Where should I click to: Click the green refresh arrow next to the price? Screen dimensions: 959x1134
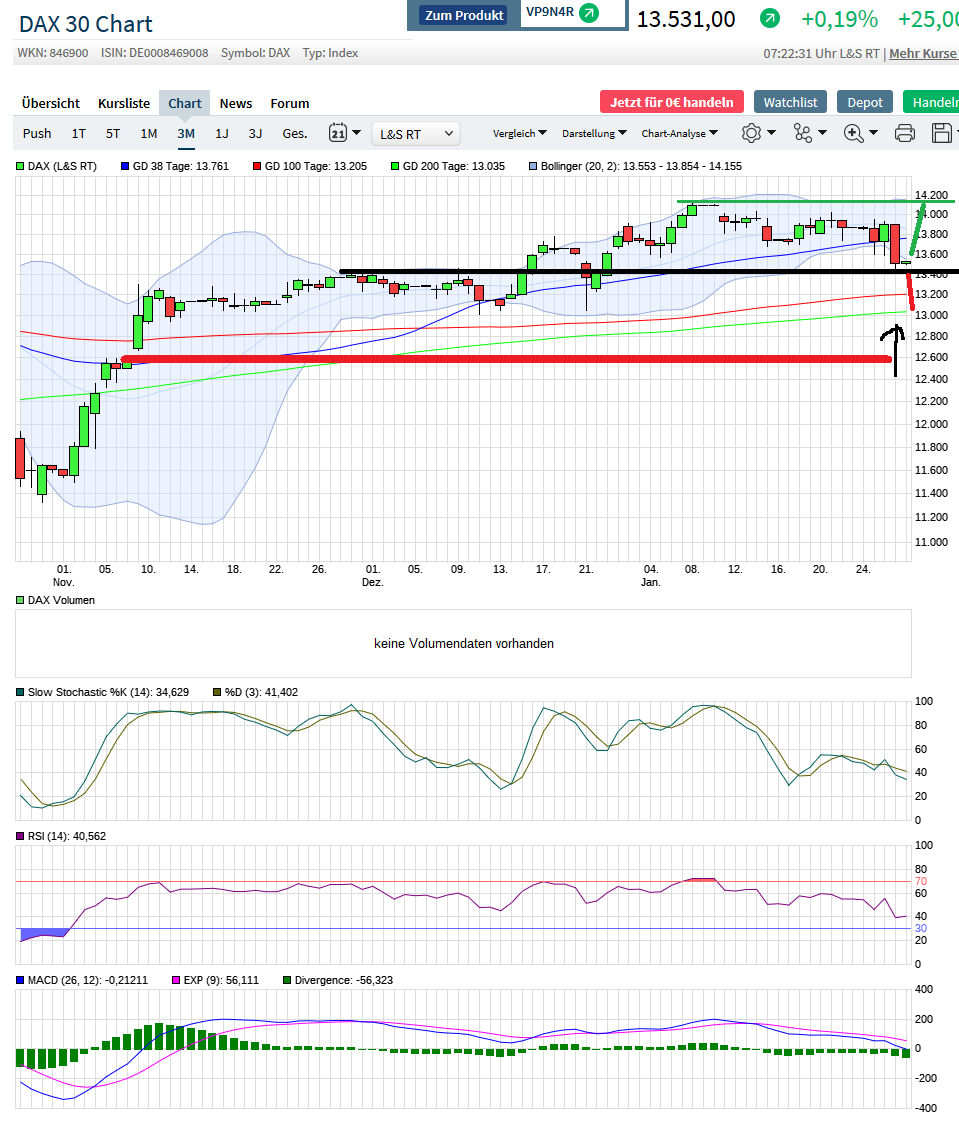point(768,19)
